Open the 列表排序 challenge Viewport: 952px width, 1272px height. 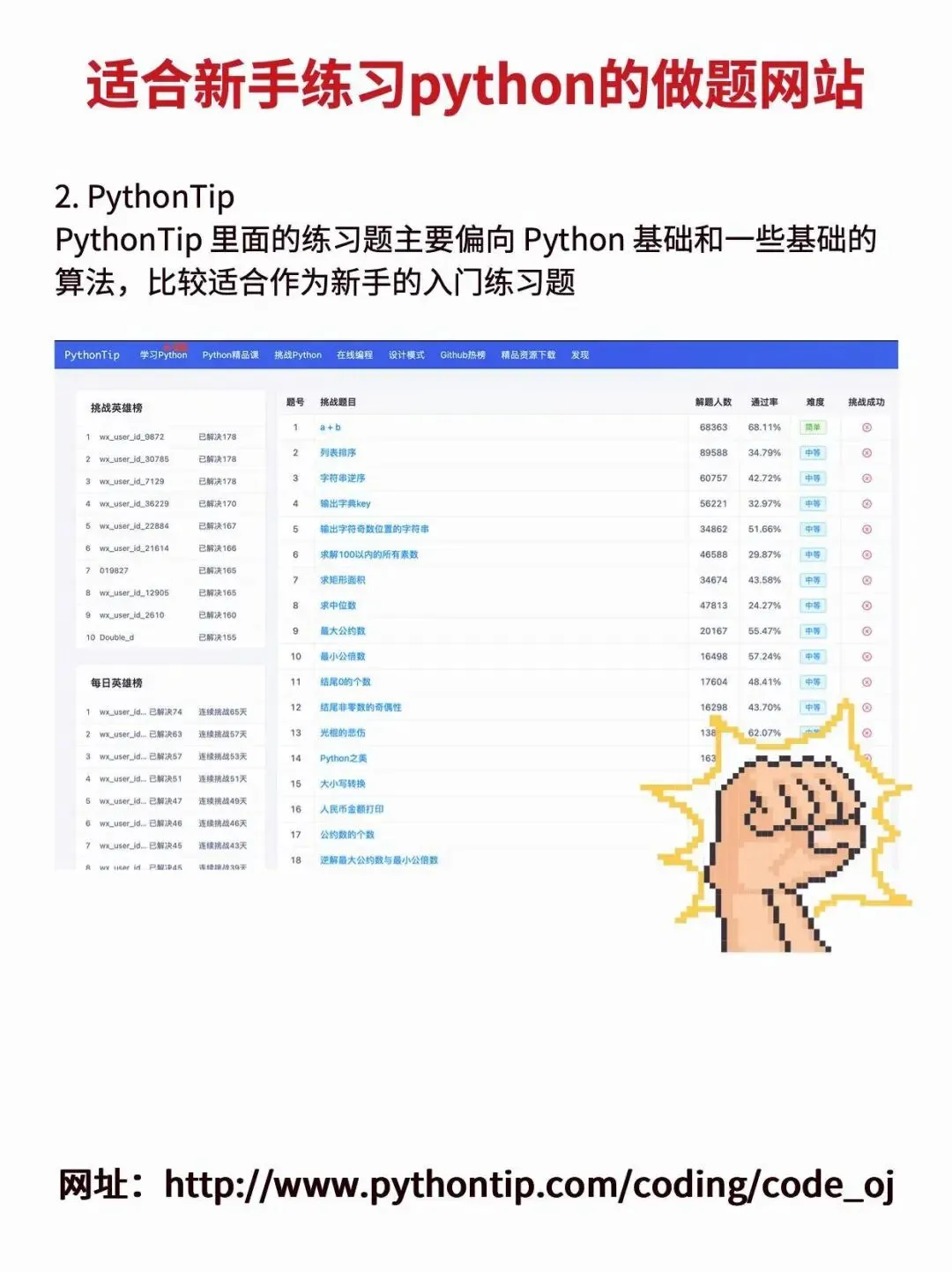[x=338, y=453]
